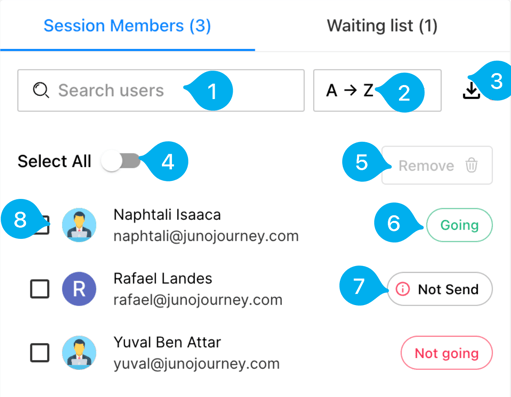511x397 pixels.
Task: Click the Going status badge
Action: pos(459,225)
